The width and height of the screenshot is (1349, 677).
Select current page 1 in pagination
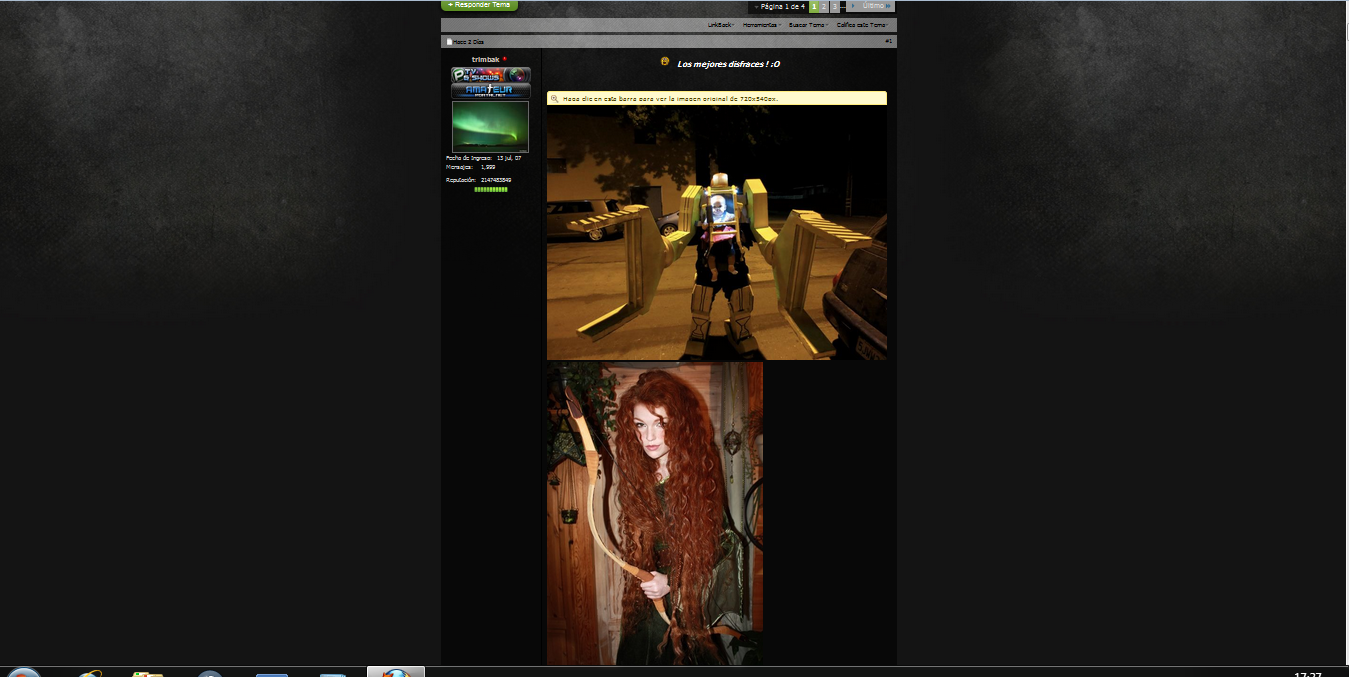814,6
